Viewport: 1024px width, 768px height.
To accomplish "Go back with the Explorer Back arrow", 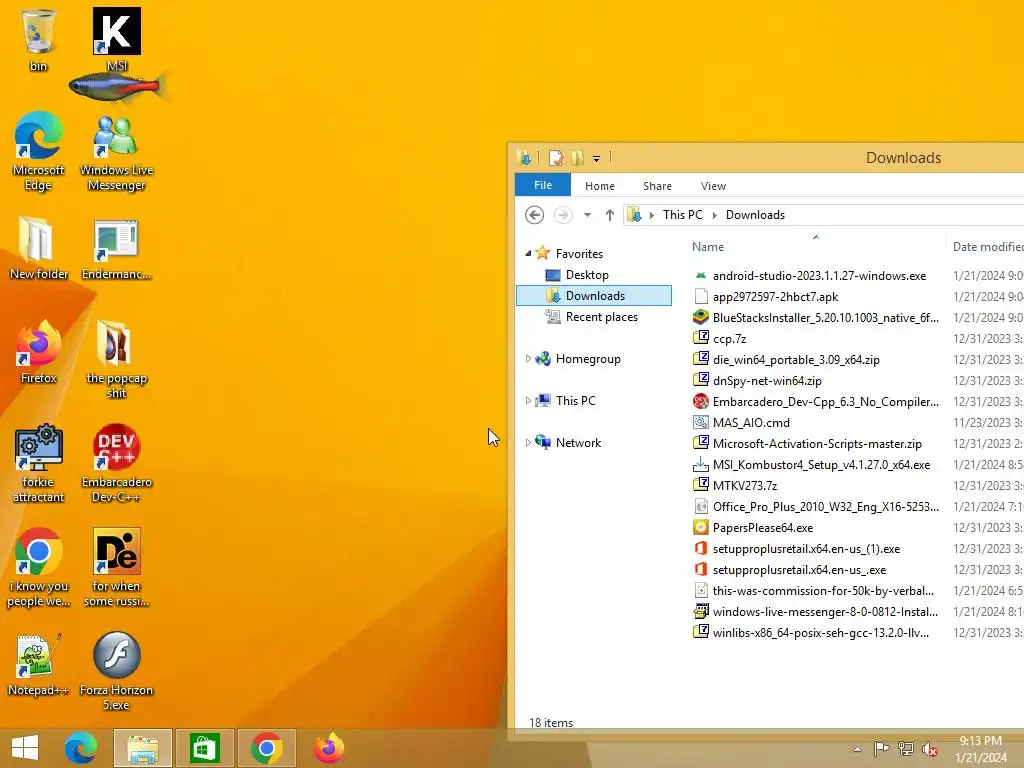I will [x=534, y=215].
